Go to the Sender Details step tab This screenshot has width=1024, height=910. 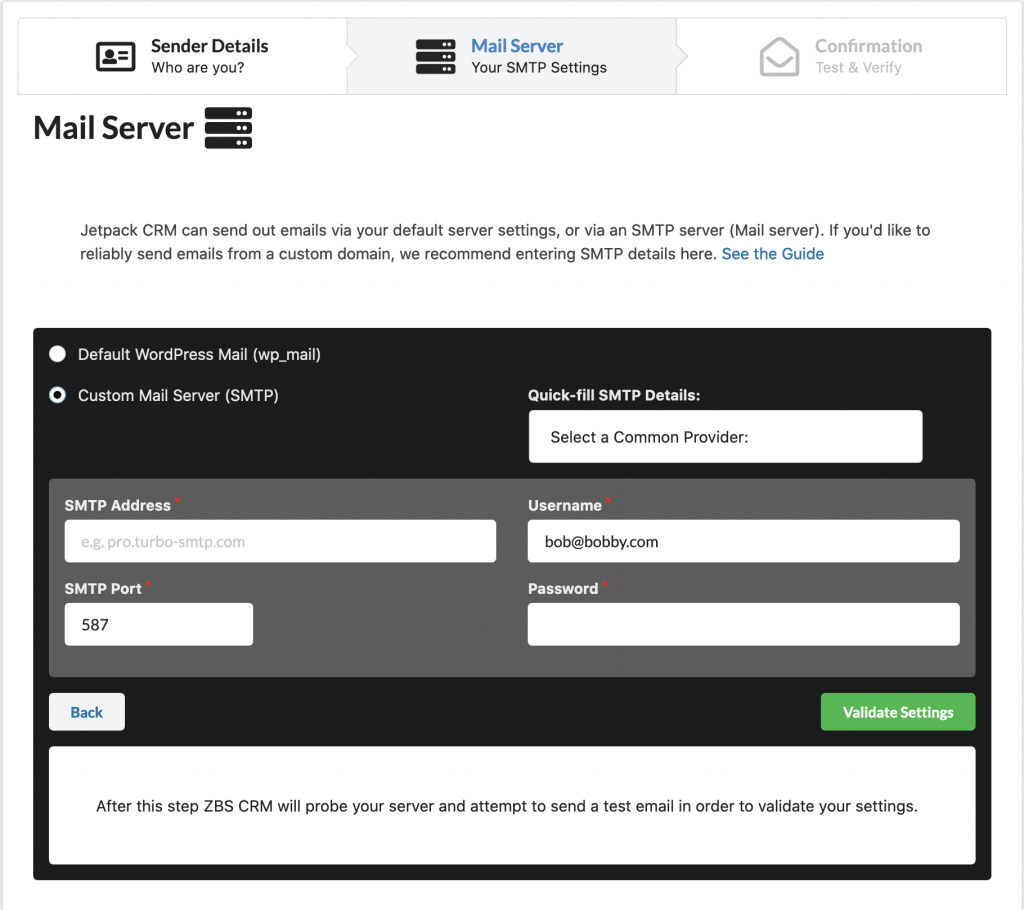(x=182, y=57)
